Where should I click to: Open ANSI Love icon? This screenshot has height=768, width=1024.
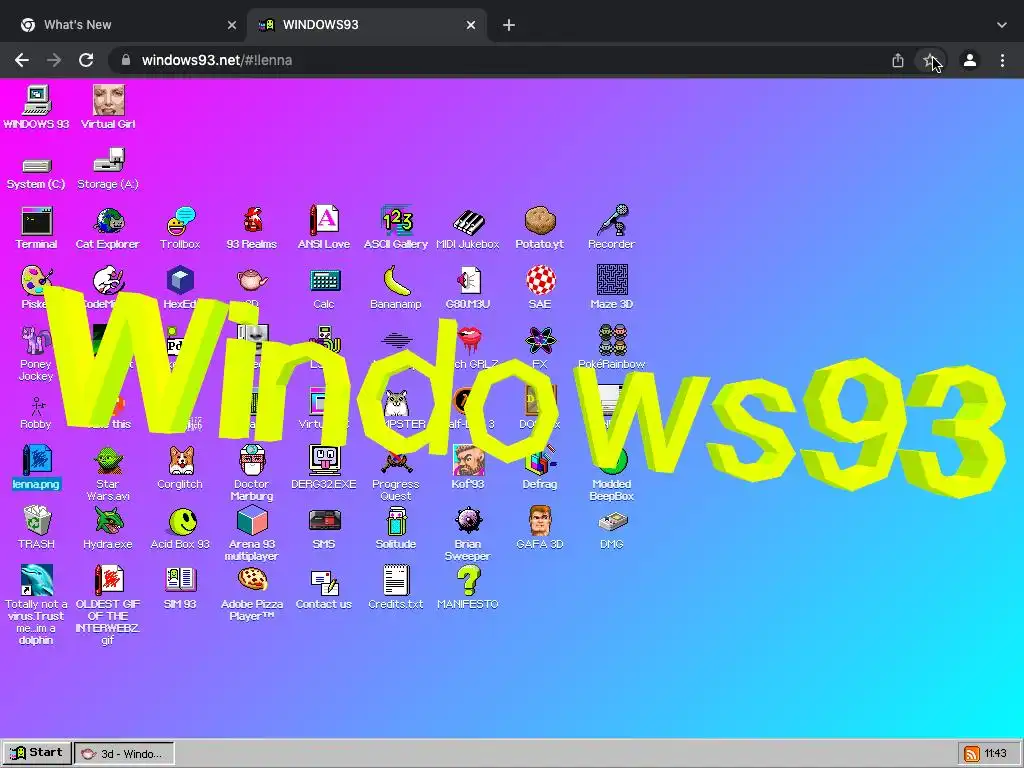click(x=324, y=229)
